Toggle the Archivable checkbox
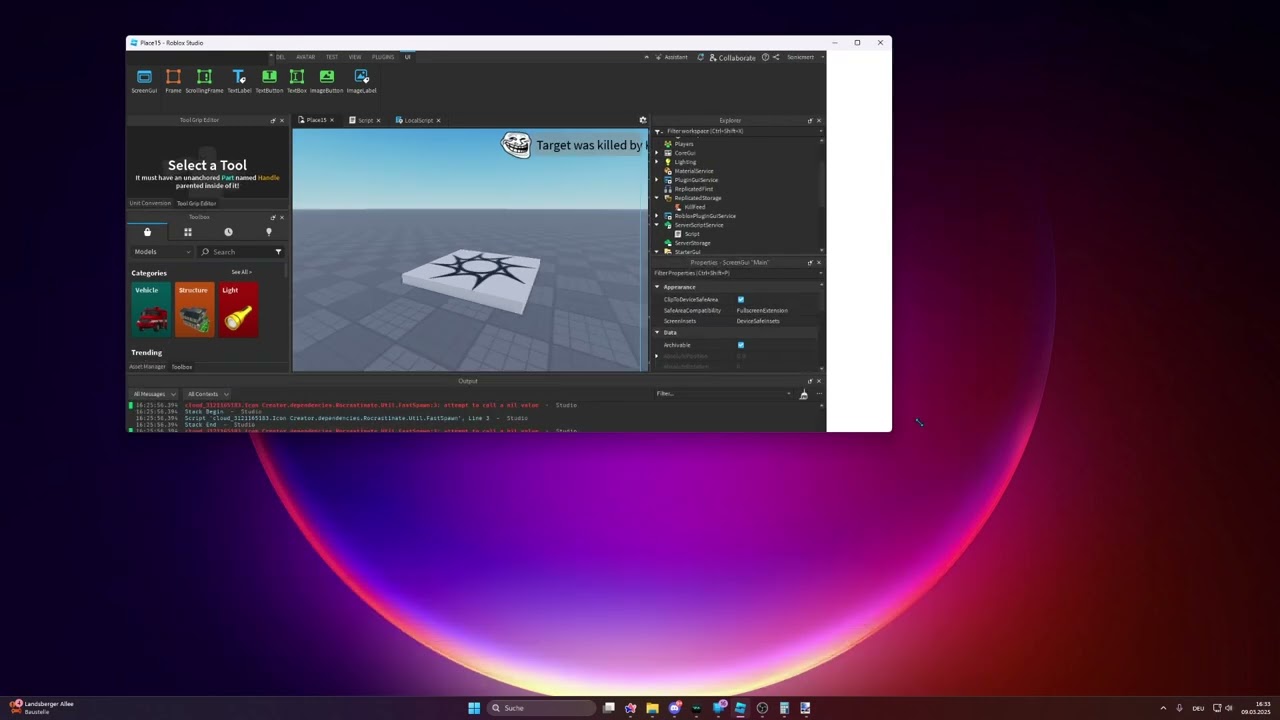This screenshot has width=1280, height=720. (x=741, y=345)
